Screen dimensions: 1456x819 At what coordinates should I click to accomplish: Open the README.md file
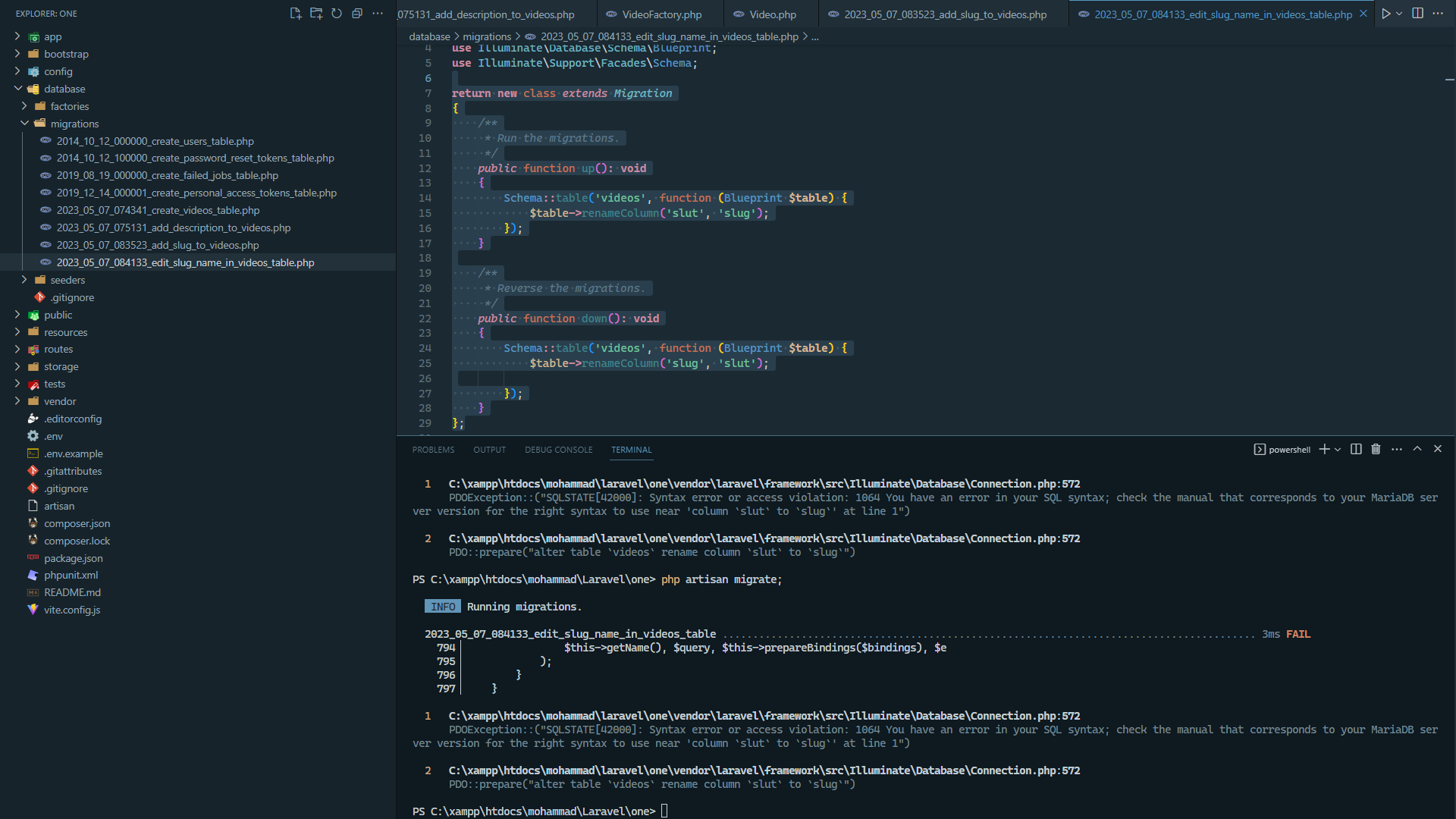click(72, 592)
